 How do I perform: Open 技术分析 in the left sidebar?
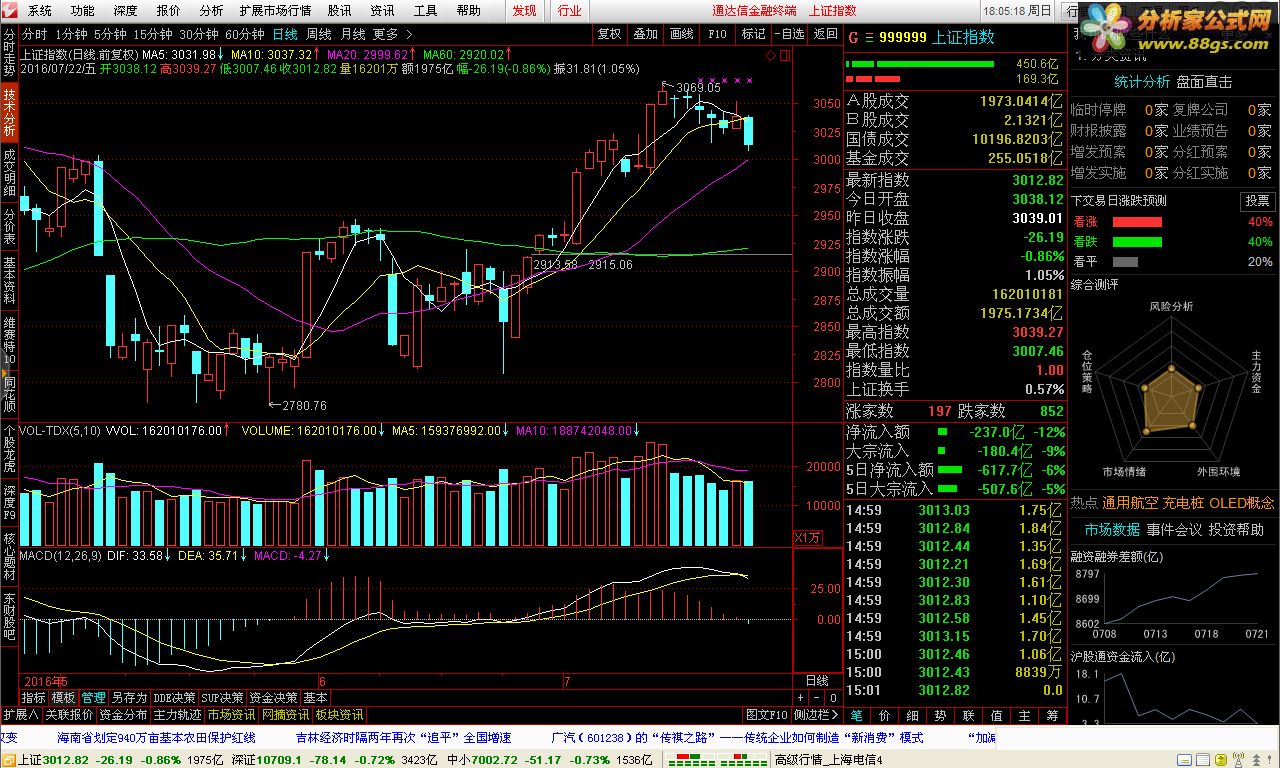(x=9, y=112)
